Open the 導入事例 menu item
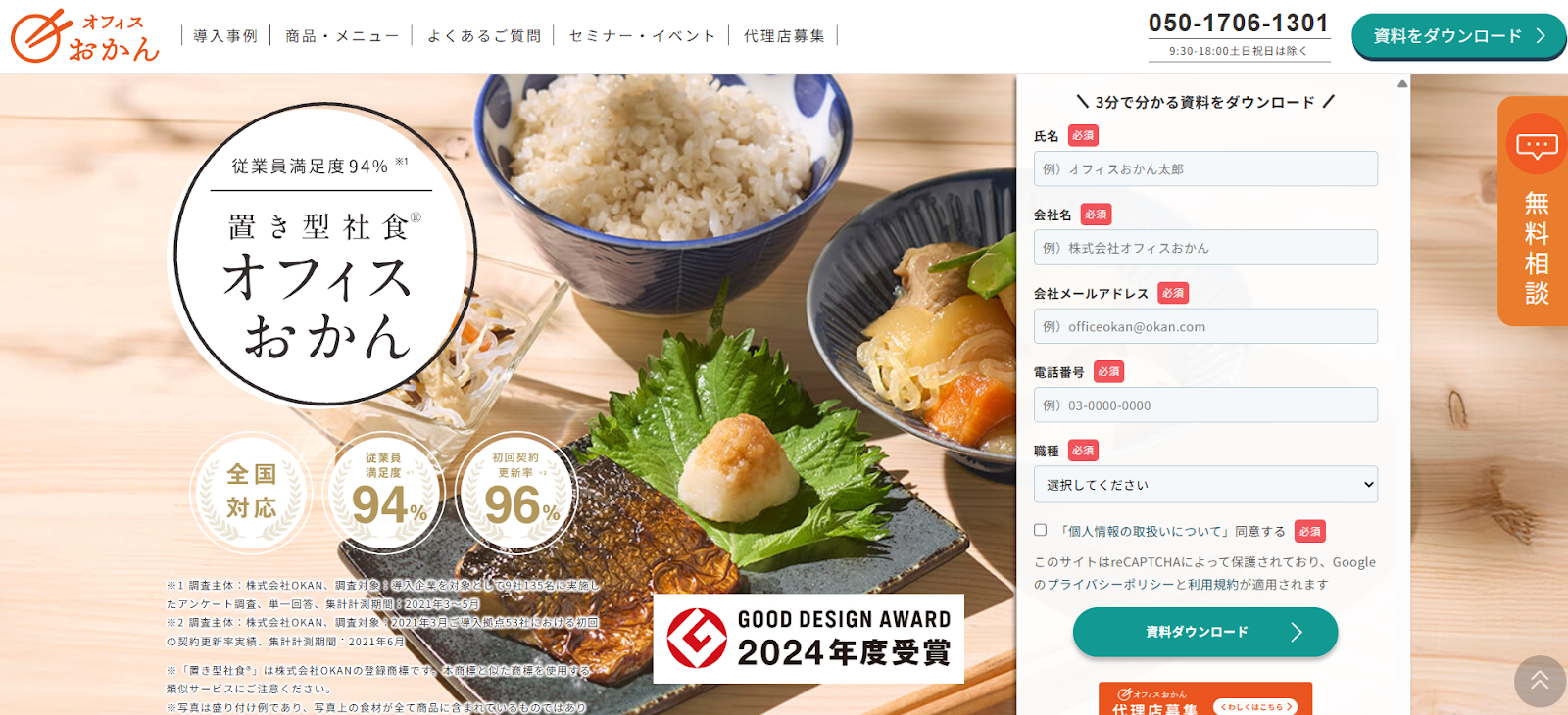 (225, 36)
